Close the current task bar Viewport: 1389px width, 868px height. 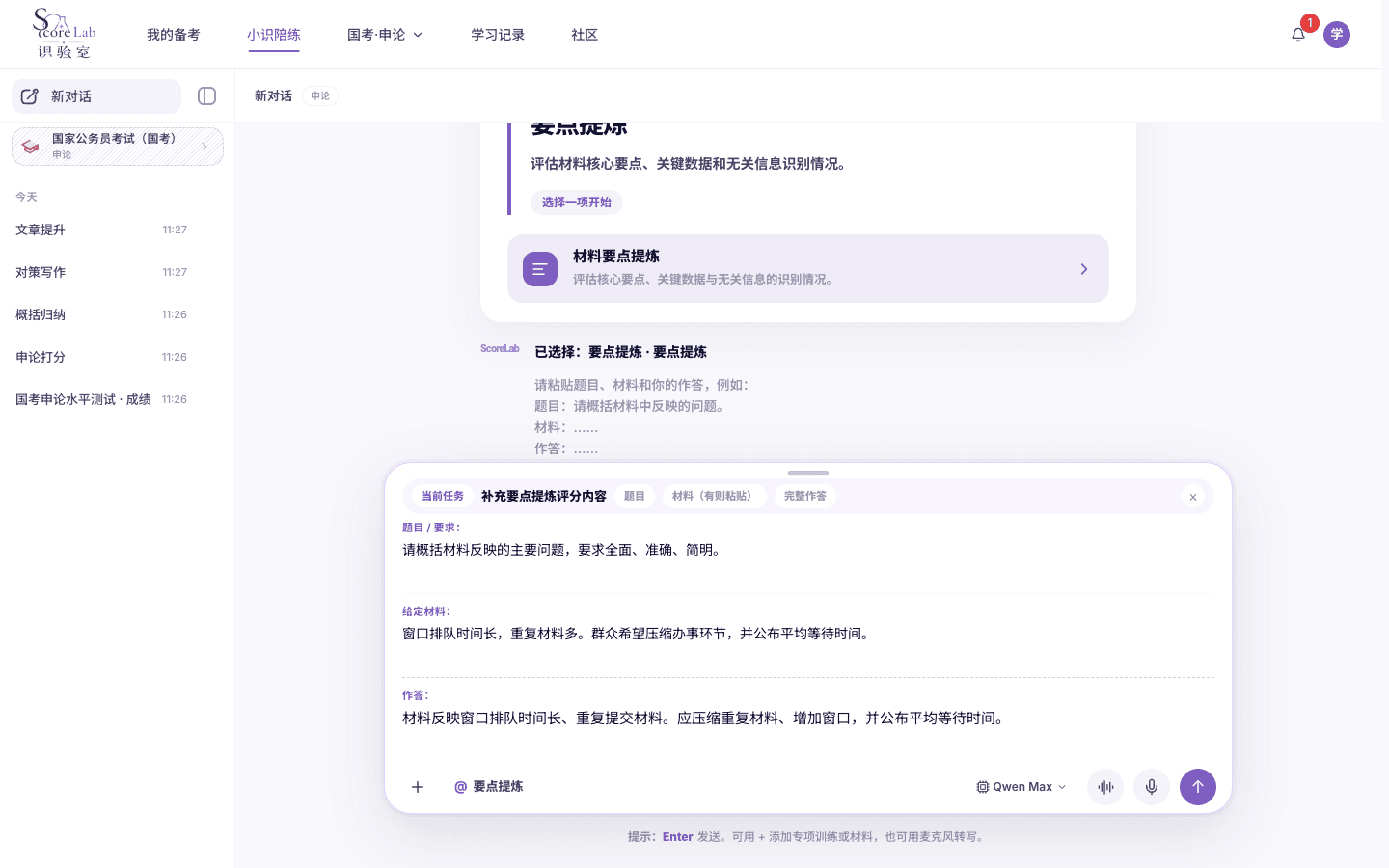pyautogui.click(x=1193, y=497)
